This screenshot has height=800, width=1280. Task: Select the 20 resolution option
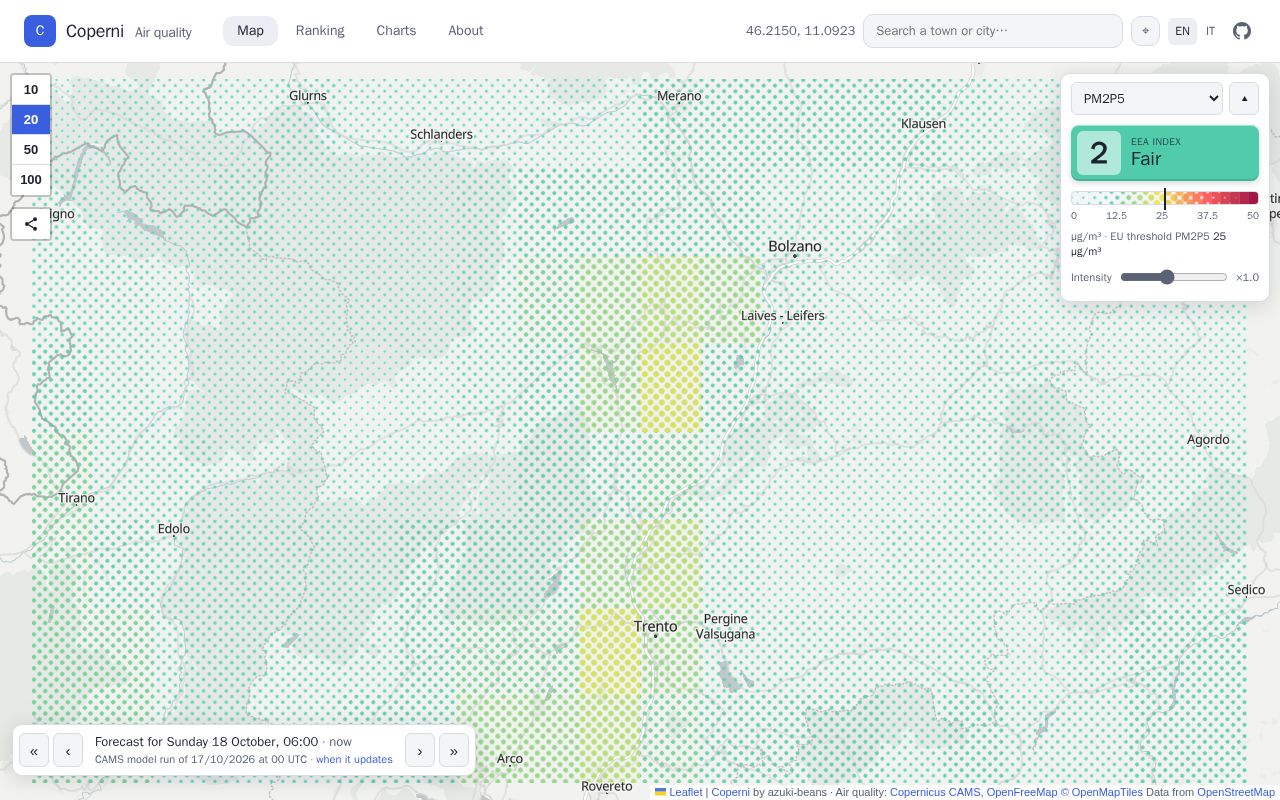click(x=31, y=120)
